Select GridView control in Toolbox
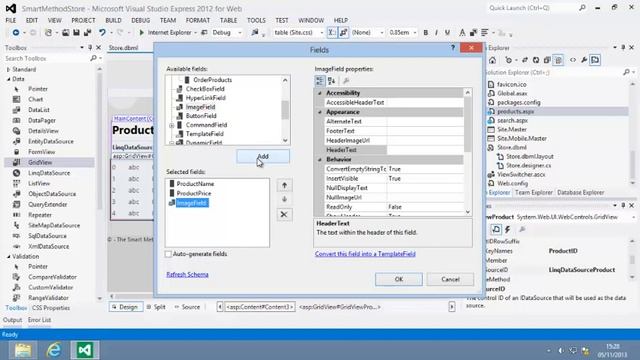This screenshot has width=640, height=360. pos(40,162)
